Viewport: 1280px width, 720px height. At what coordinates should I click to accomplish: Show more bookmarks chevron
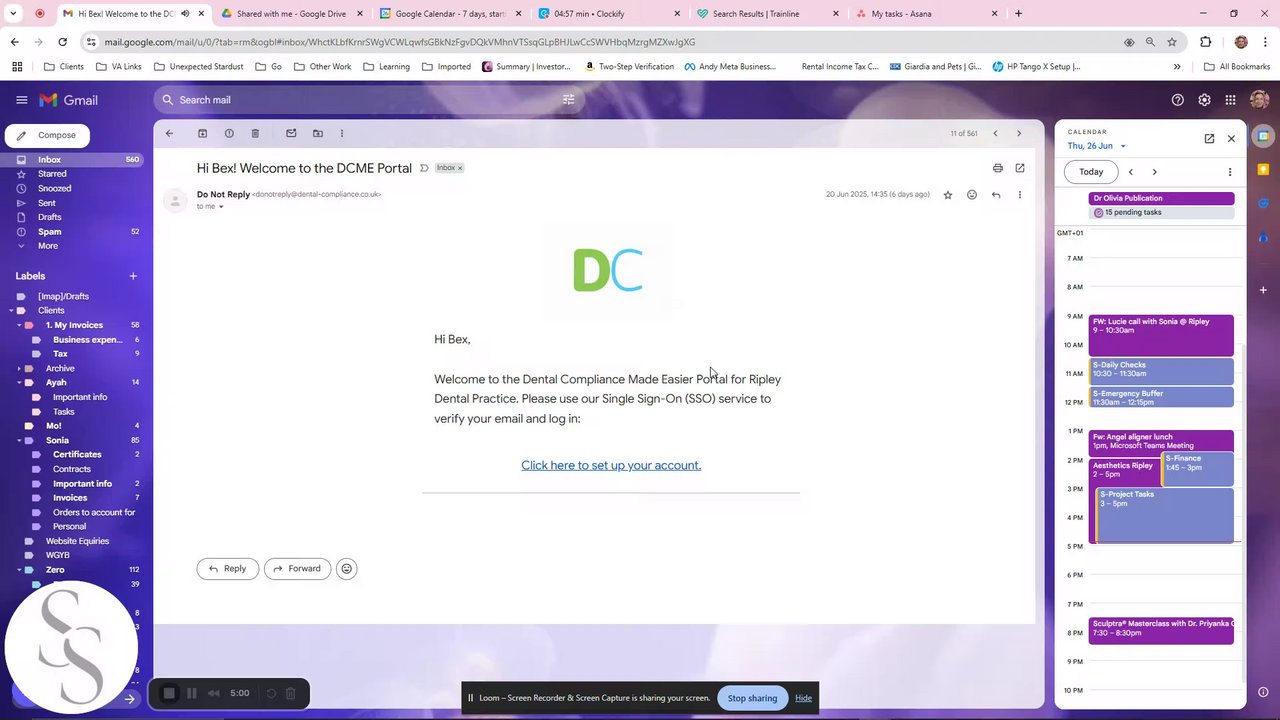point(1177,67)
